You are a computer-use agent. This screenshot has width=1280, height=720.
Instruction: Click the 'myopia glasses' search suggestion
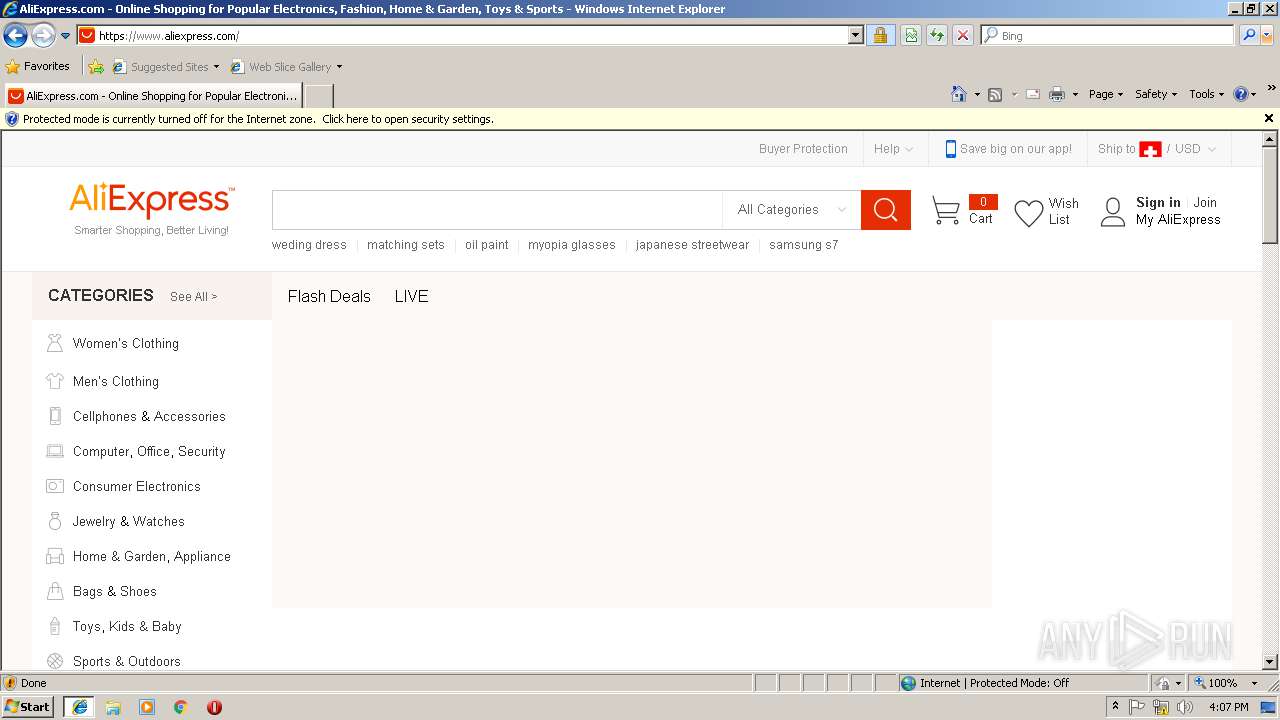pyautogui.click(x=572, y=245)
